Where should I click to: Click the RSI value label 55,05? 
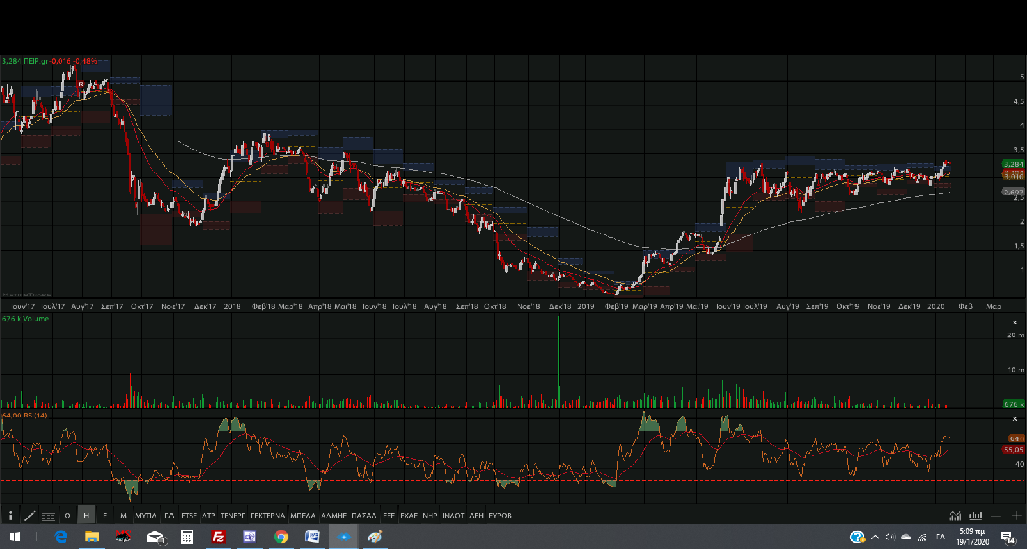[x=1012, y=449]
